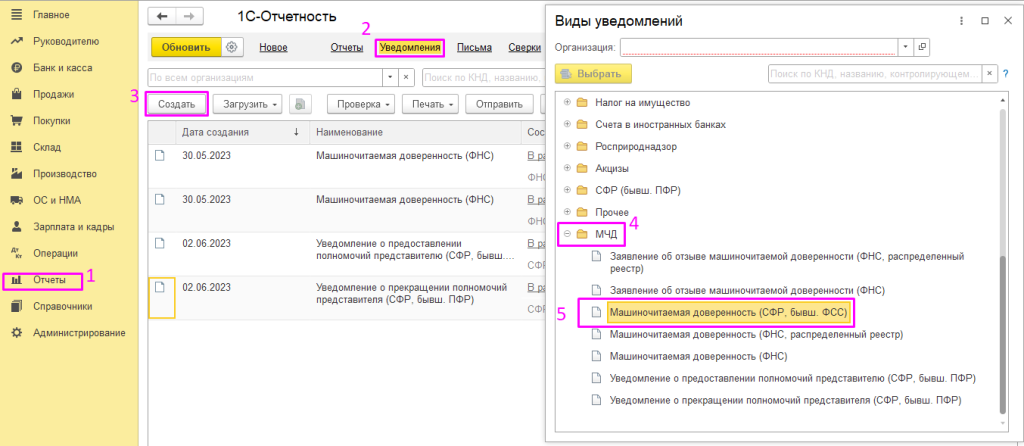1024x446 pixels.
Task: Click the back navigation arrow
Action: (163, 16)
